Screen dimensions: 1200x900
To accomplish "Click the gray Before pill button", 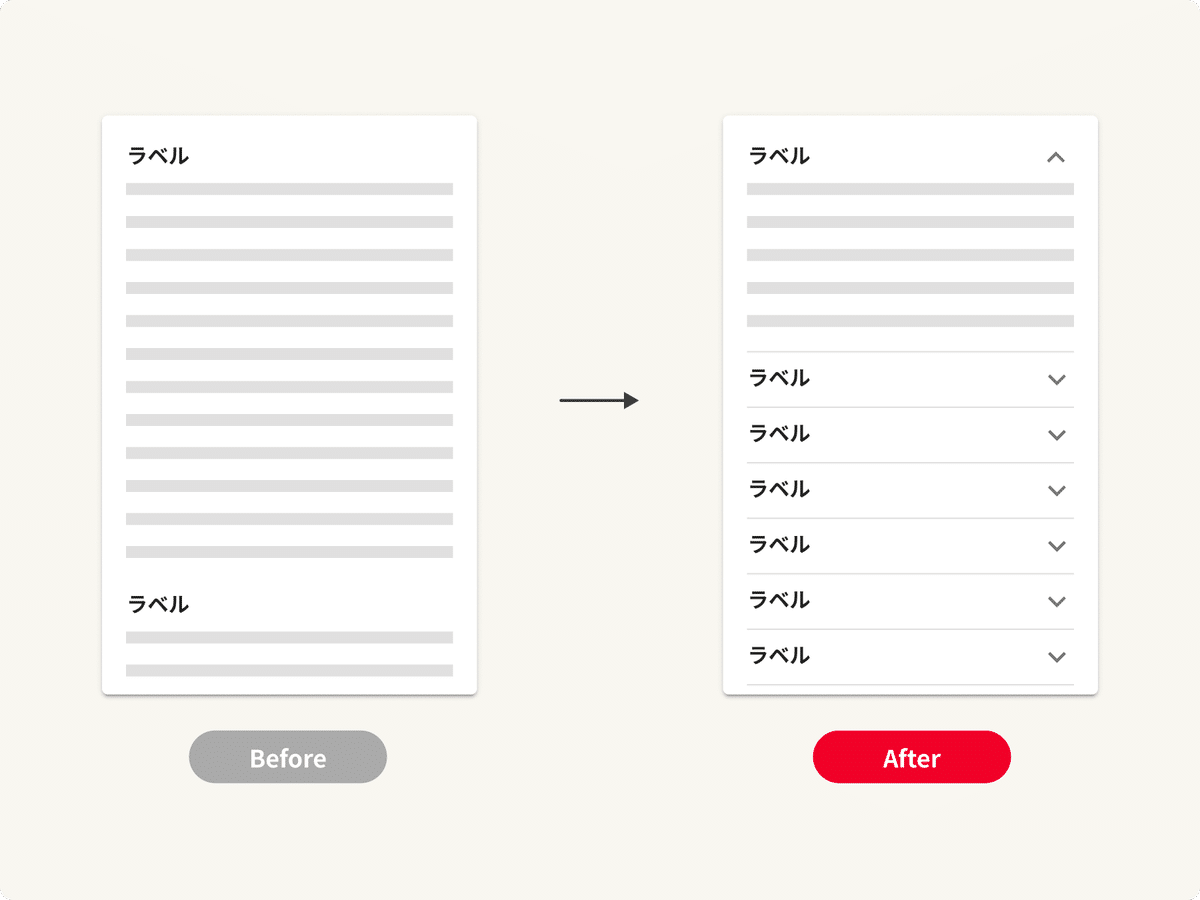I will [x=288, y=757].
